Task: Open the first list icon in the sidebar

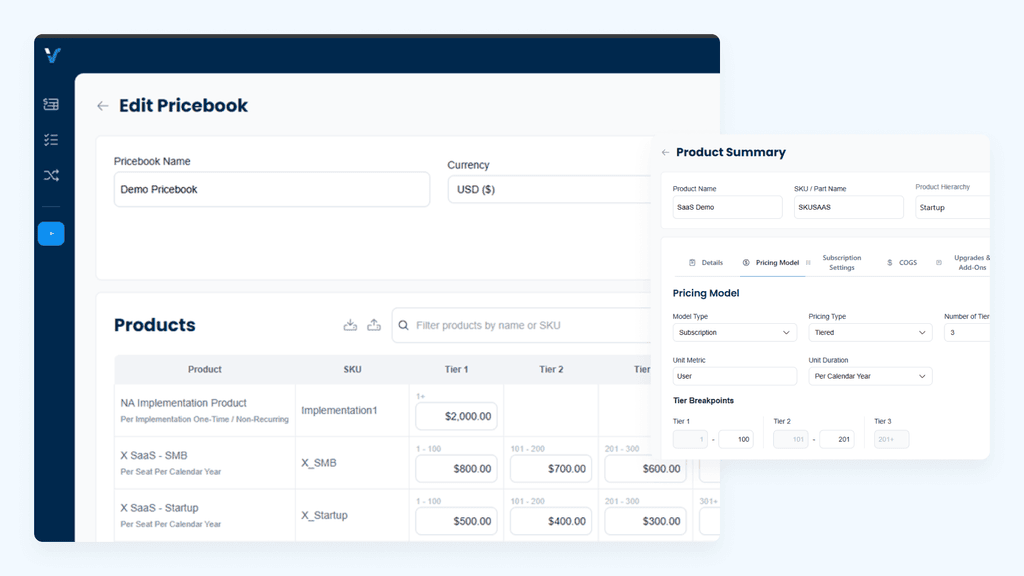Action: 51,104
